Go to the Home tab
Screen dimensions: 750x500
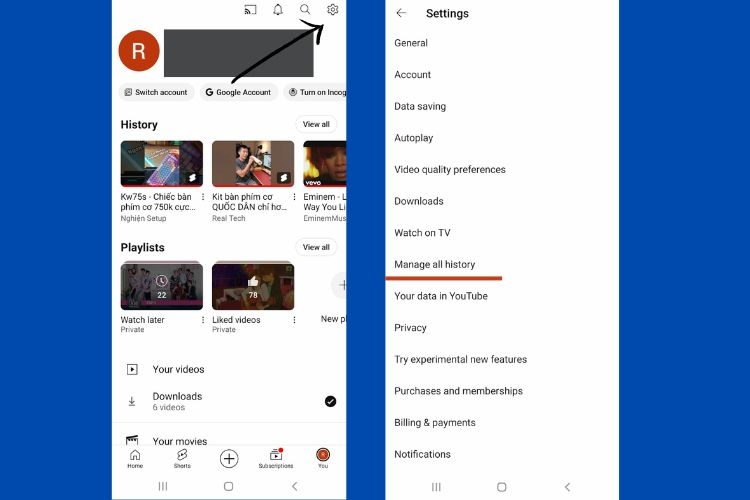(x=135, y=459)
